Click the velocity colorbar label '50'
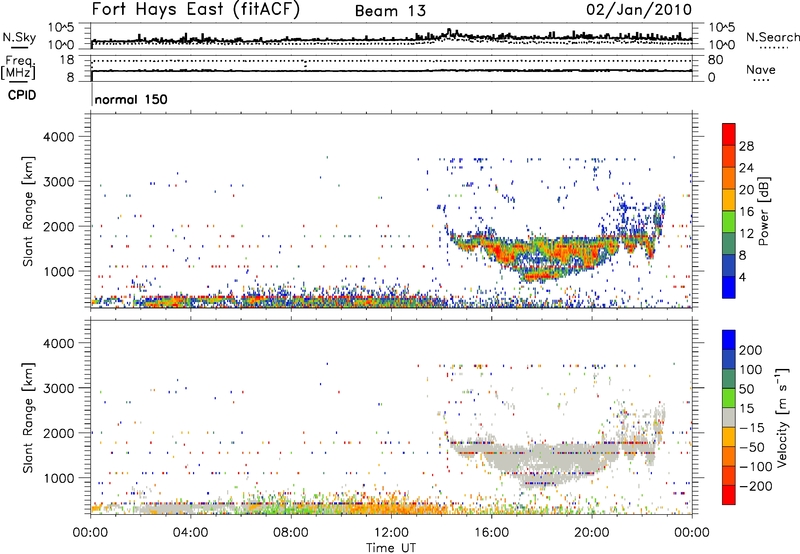This screenshot has height=554, width=800. point(747,389)
